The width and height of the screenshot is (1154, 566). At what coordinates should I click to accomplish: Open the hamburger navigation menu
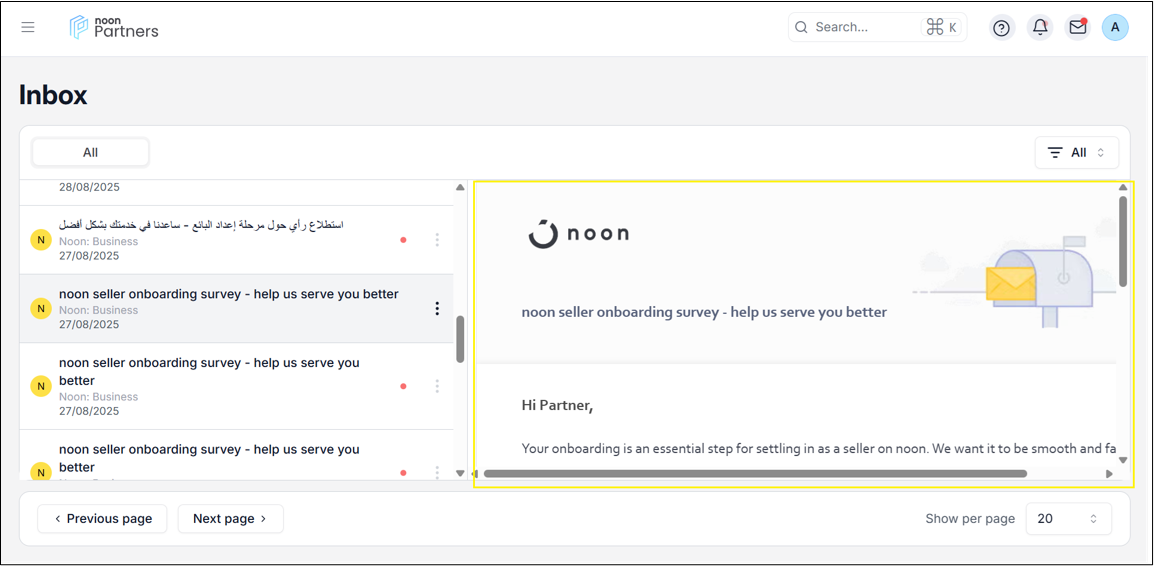click(28, 28)
